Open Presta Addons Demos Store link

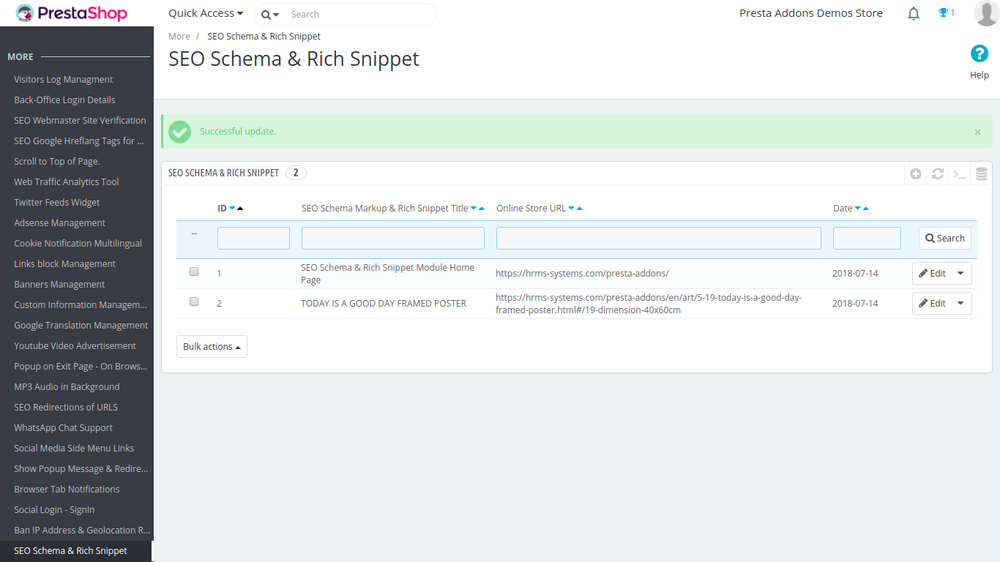tap(811, 13)
